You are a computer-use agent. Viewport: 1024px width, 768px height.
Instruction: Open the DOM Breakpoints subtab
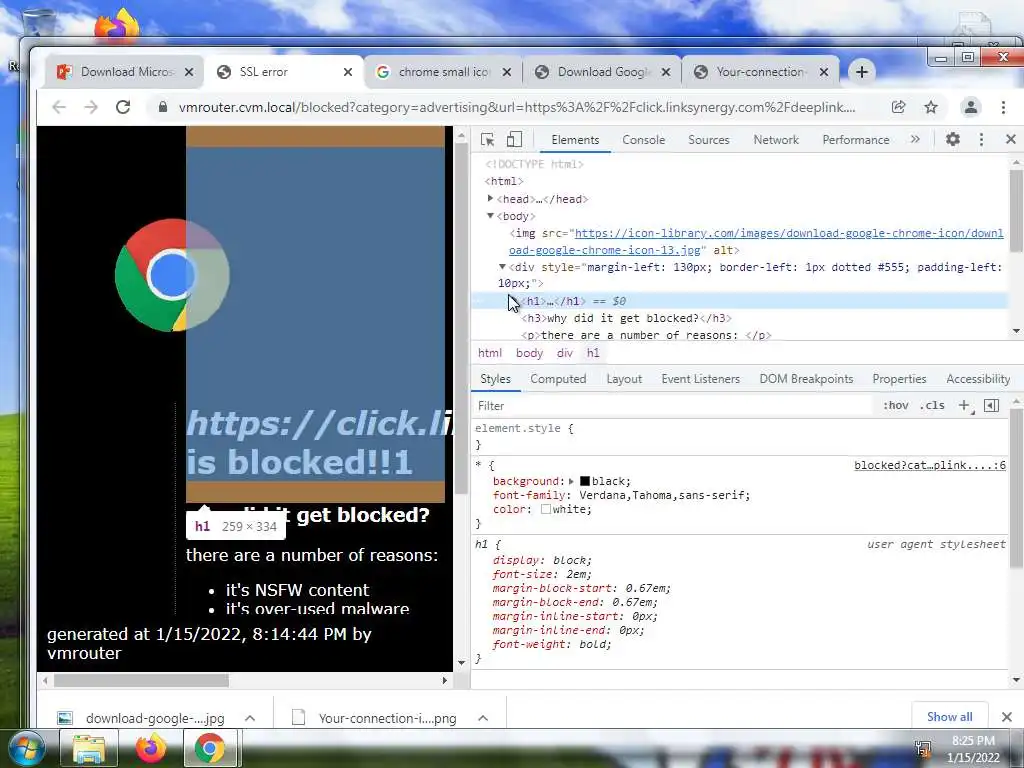click(806, 379)
